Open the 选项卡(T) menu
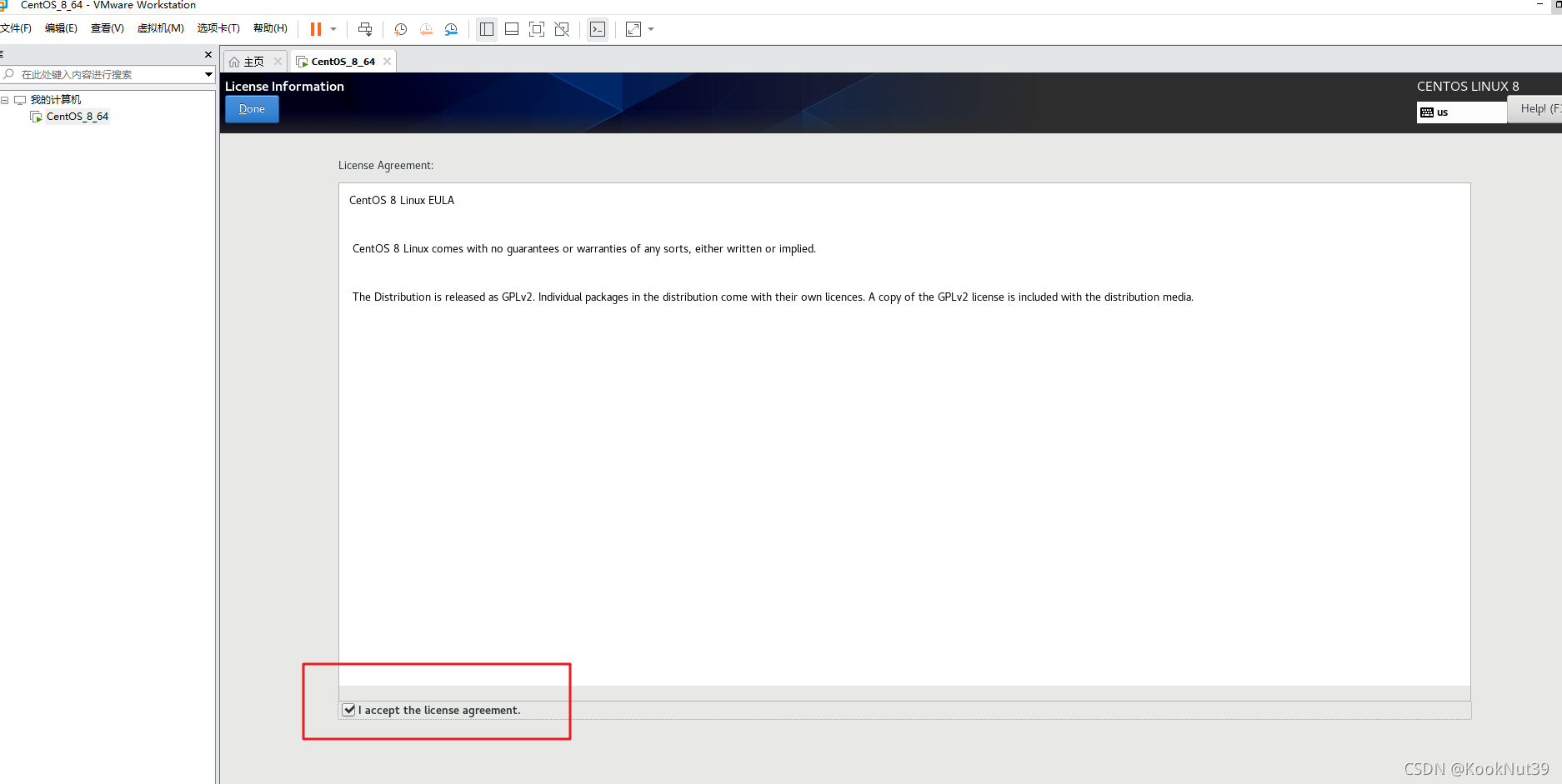This screenshot has height=784, width=1562. (x=218, y=28)
